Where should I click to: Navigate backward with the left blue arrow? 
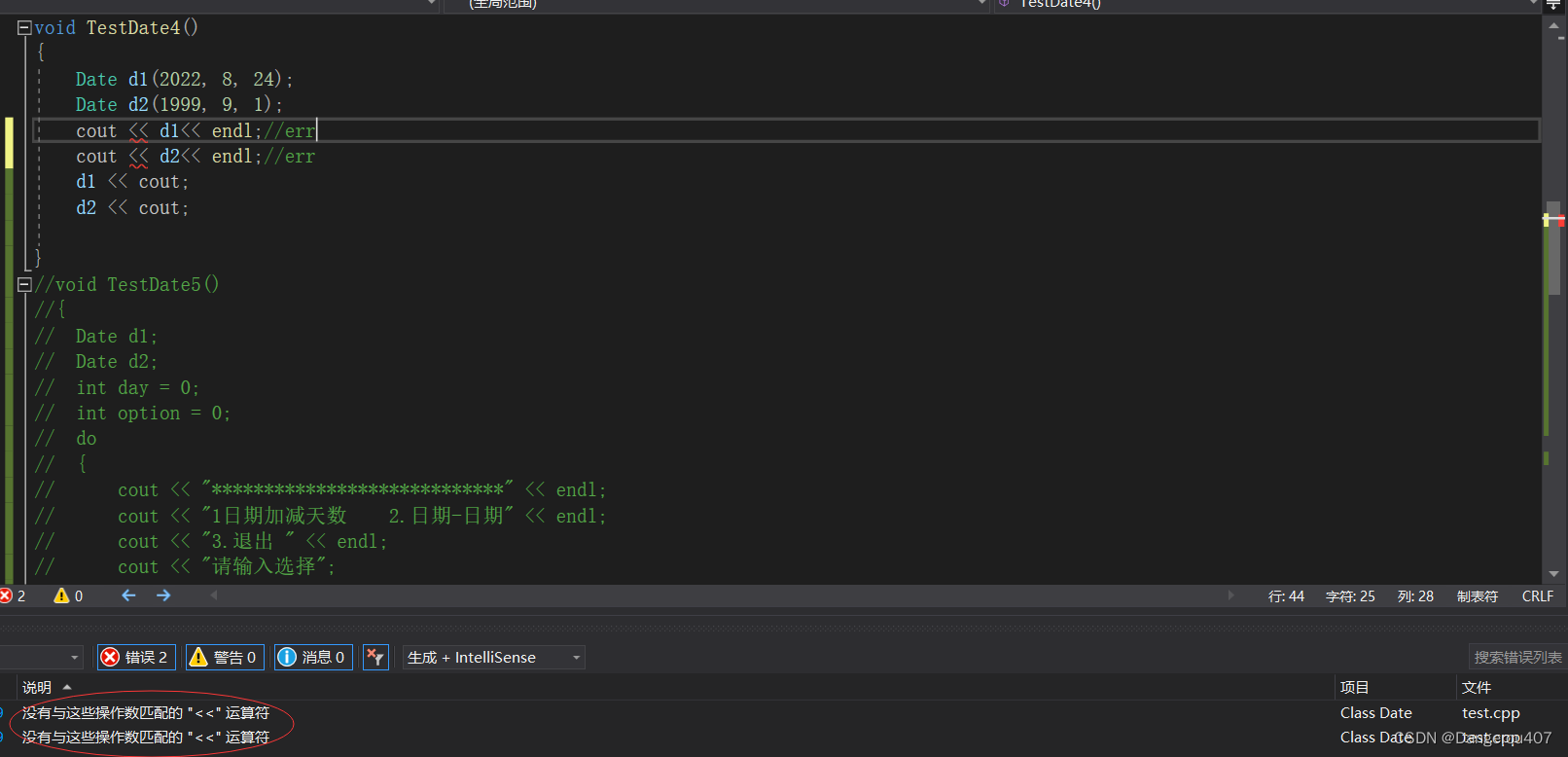128,595
